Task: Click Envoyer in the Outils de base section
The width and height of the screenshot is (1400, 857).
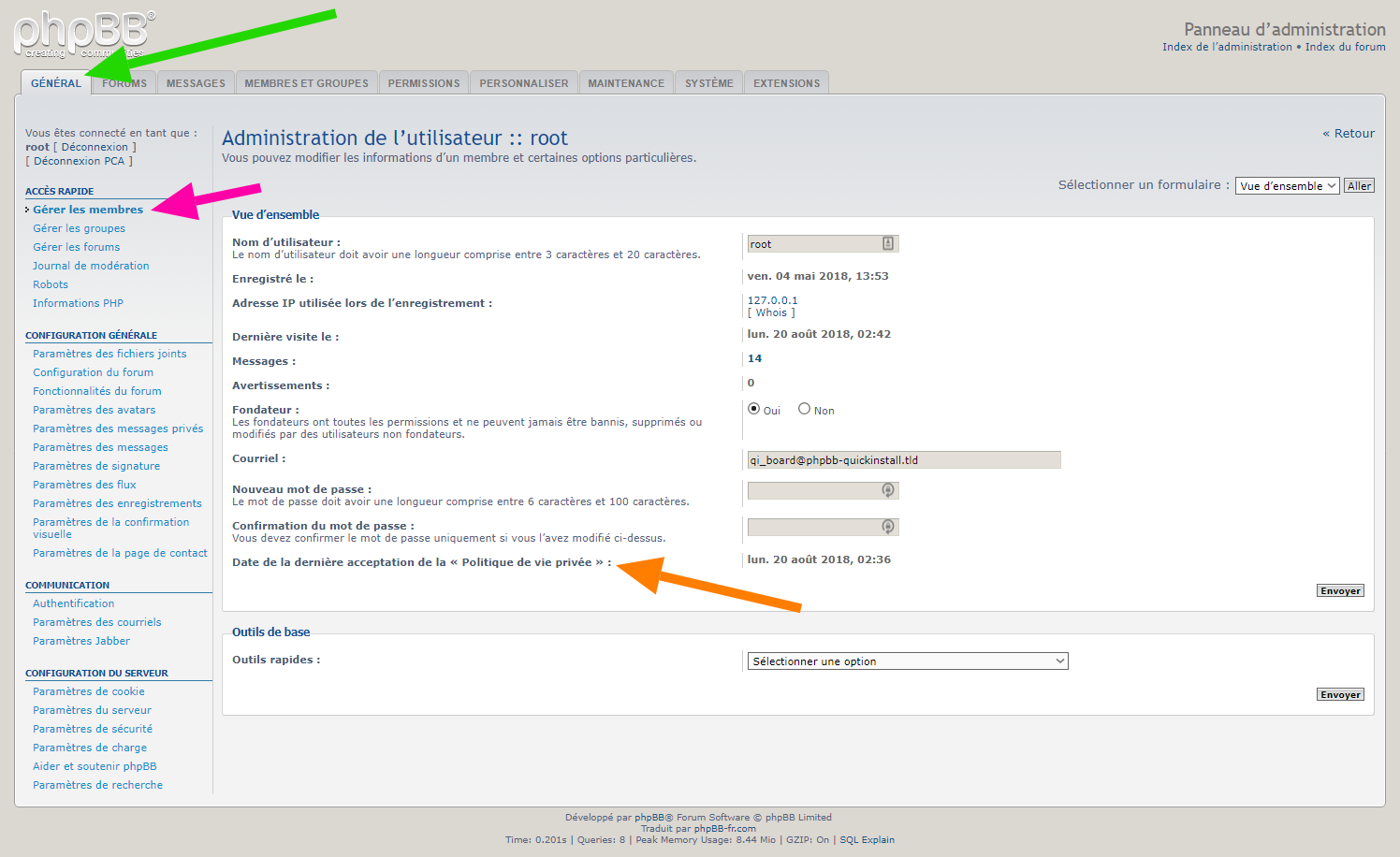Action: pyautogui.click(x=1339, y=695)
